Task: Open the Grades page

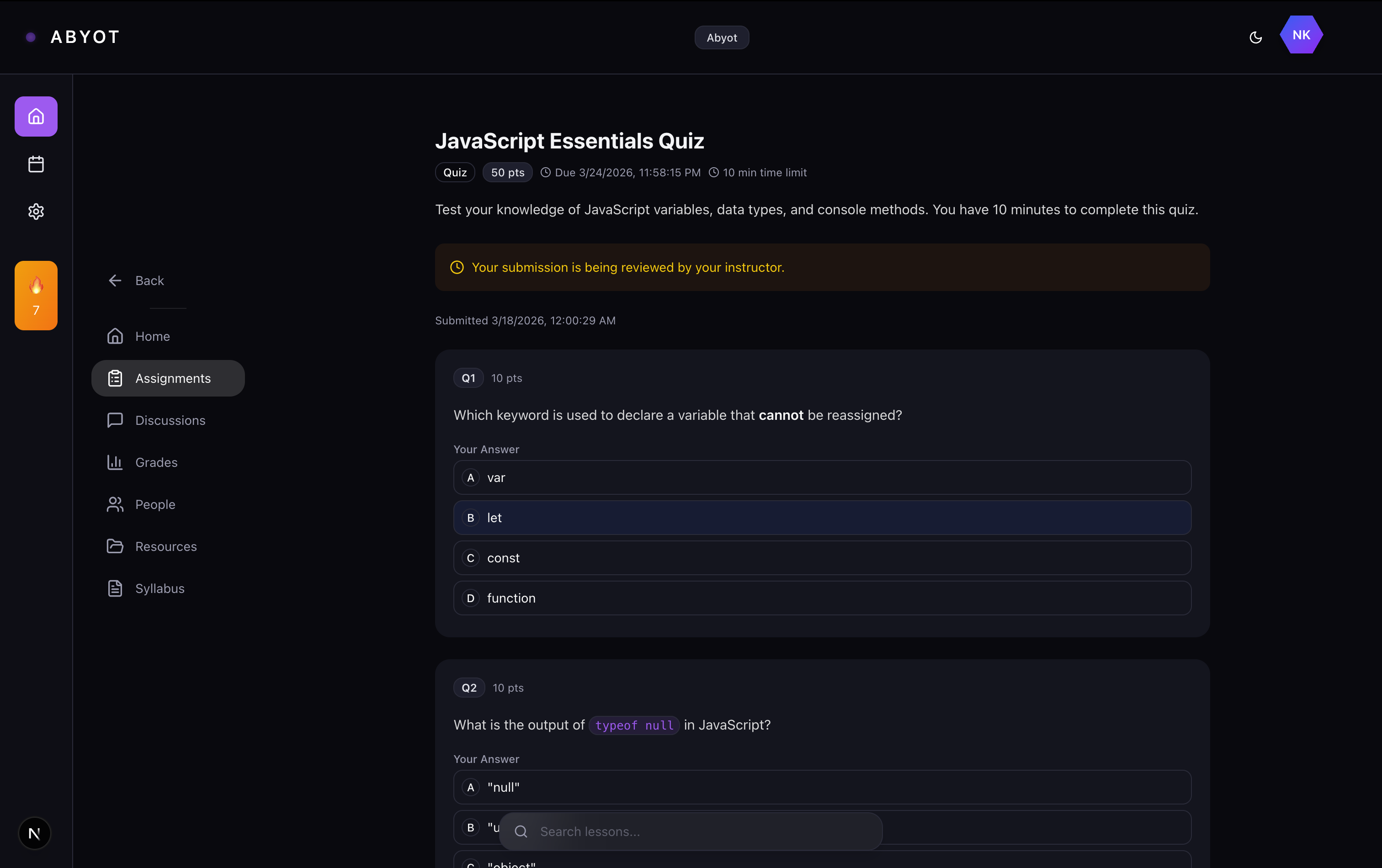Action: tap(155, 462)
